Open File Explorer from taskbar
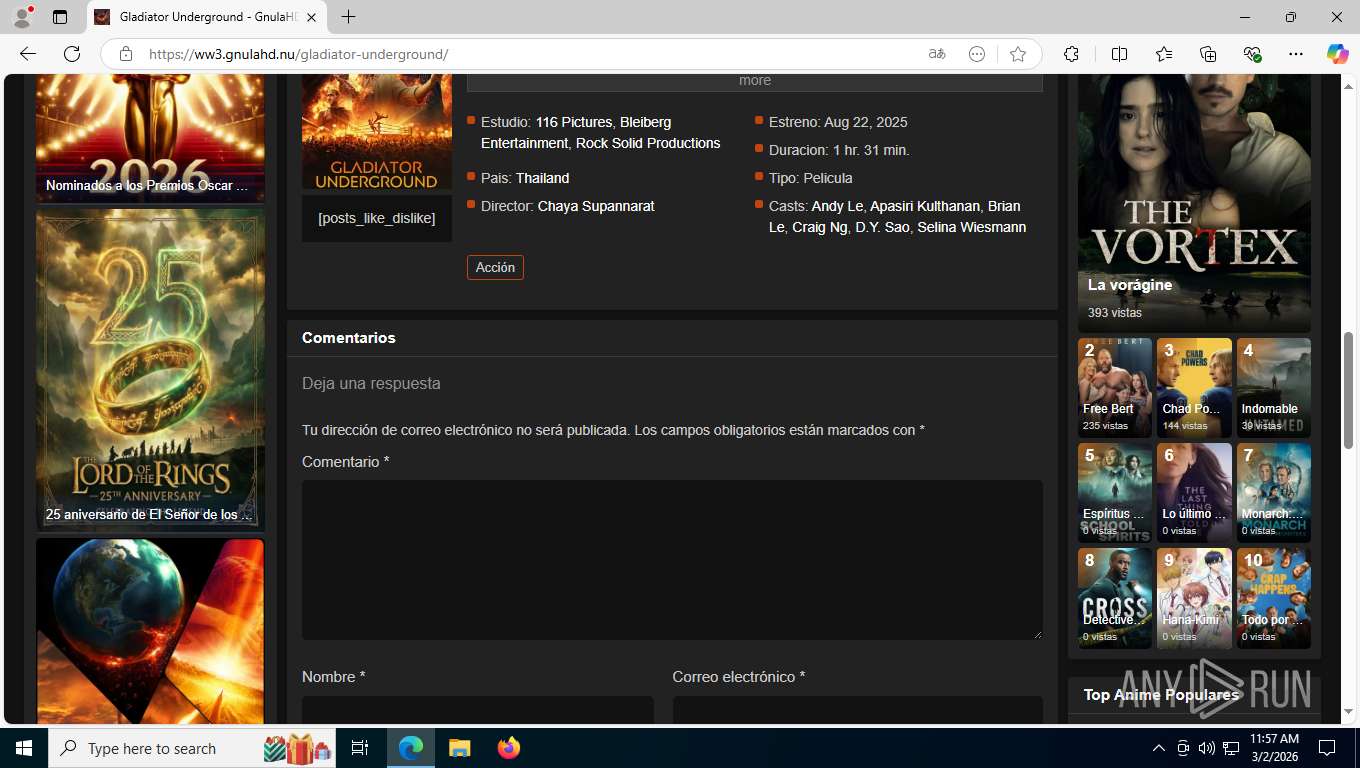The image size is (1360, 768). [459, 748]
